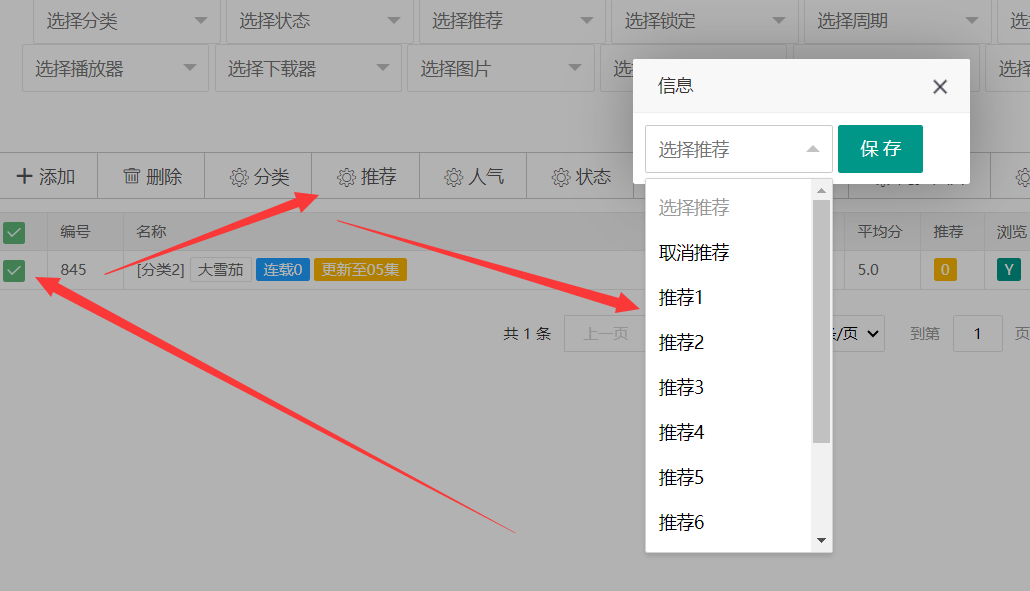Open the 选择锁定 filter dropdown
The width and height of the screenshot is (1030, 591).
(704, 21)
